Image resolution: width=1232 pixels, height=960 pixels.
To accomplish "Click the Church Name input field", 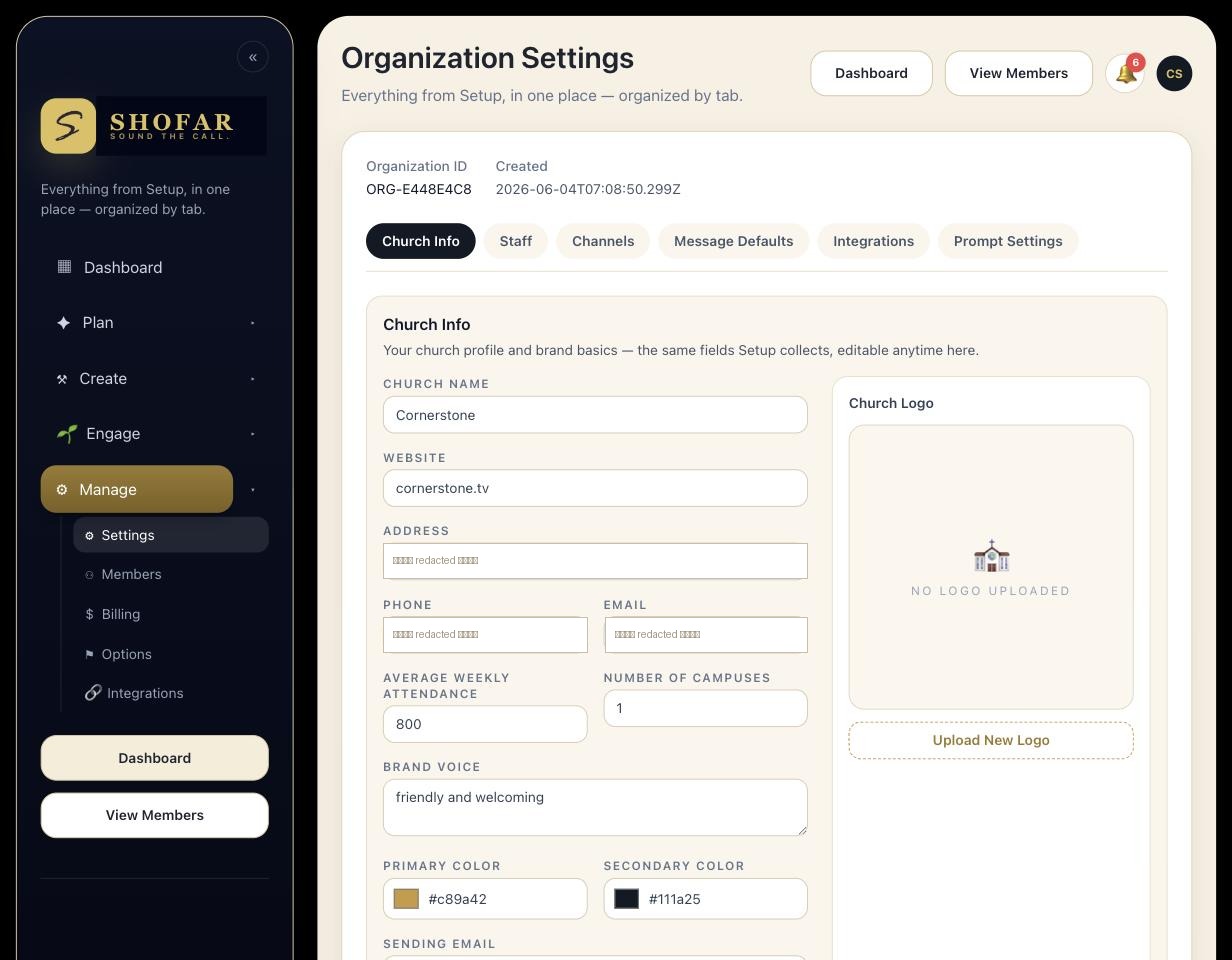I will click(x=595, y=415).
